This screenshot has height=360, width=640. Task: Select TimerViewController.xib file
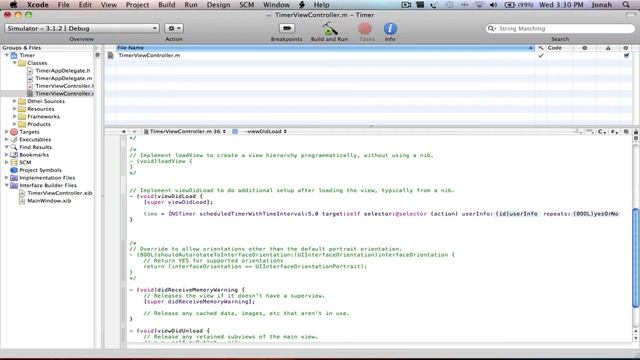click(x=60, y=193)
